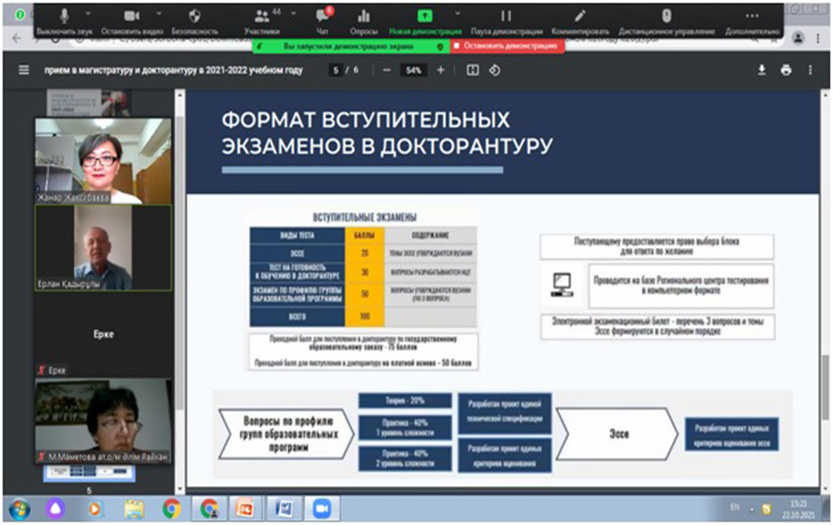Open the Security (Безопасность) shield
Image resolution: width=833 pixels, height=525 pixels.
pyautogui.click(x=195, y=16)
